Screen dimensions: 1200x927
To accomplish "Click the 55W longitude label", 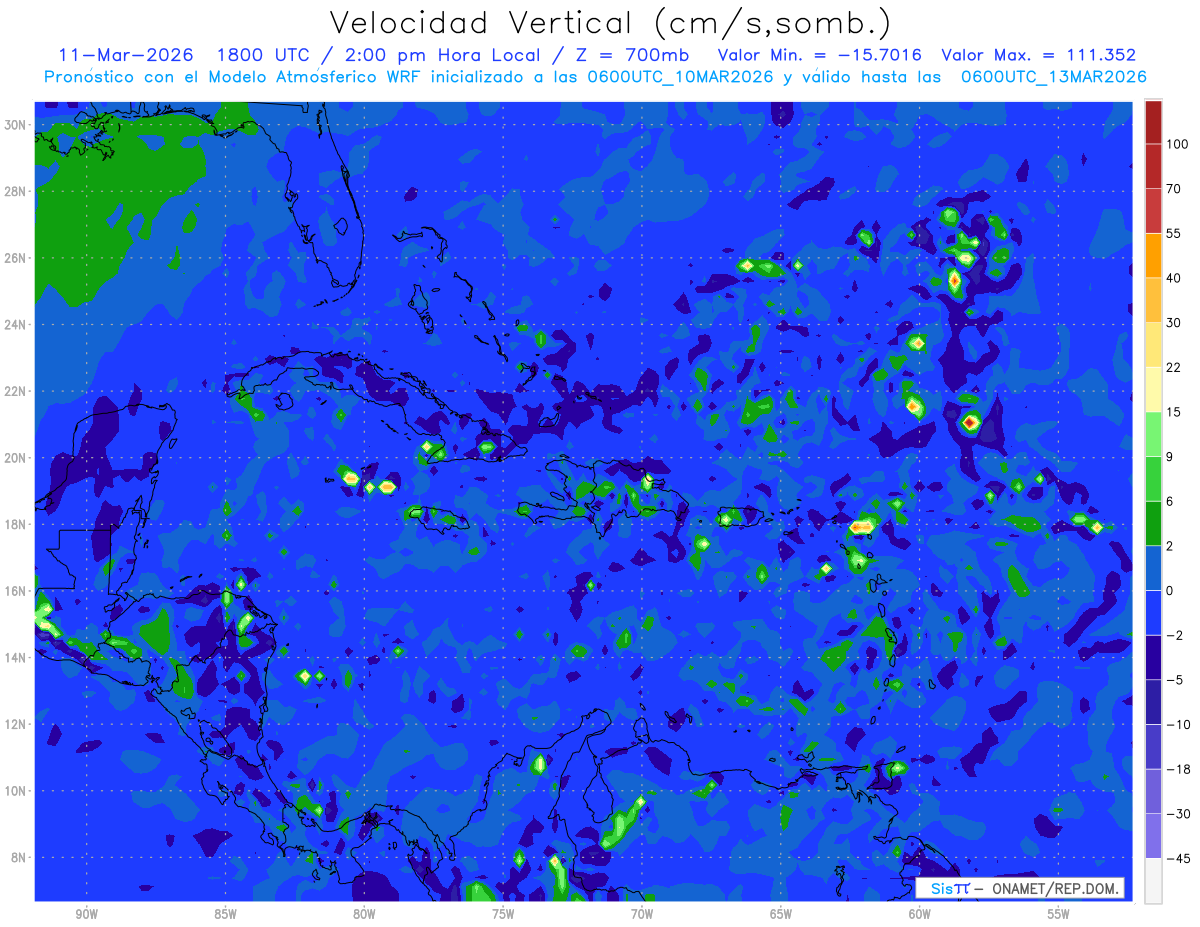I will tap(1059, 914).
